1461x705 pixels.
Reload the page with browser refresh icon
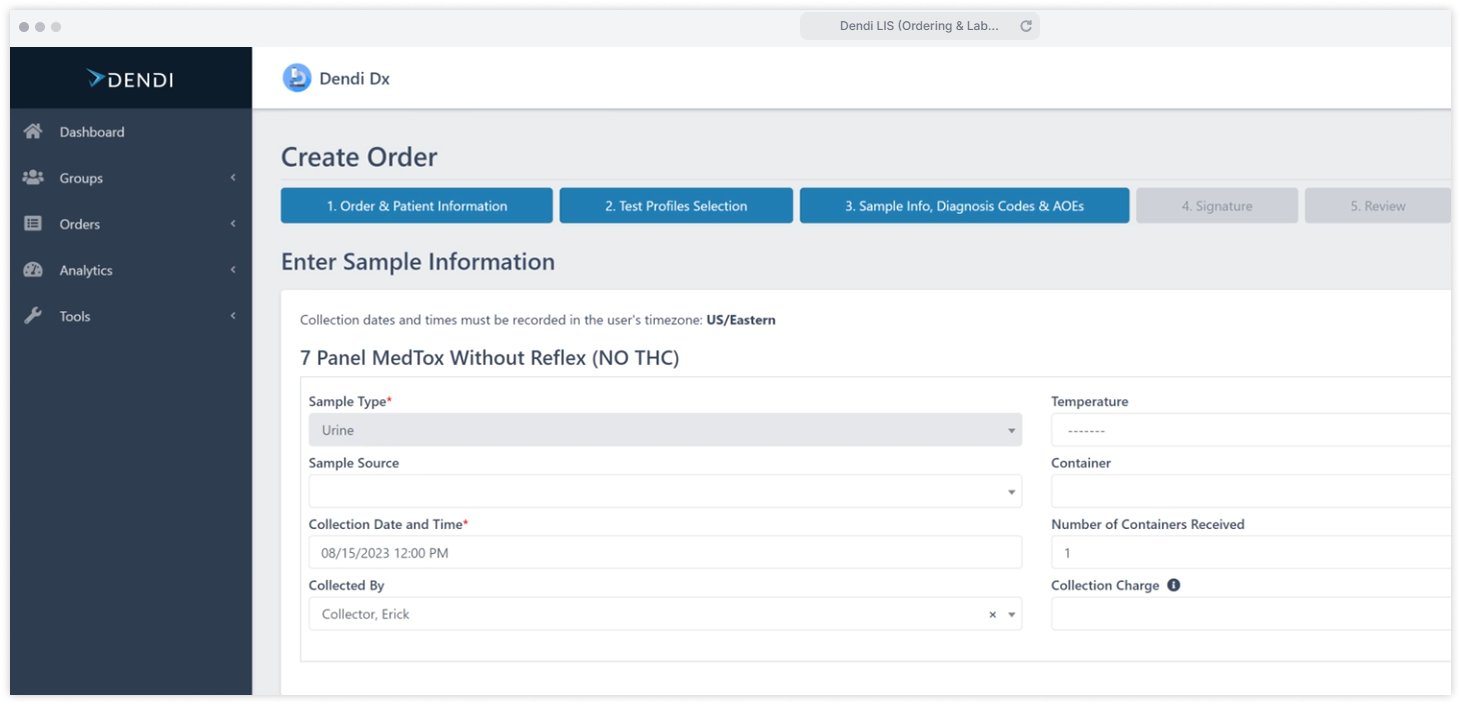tap(1026, 26)
